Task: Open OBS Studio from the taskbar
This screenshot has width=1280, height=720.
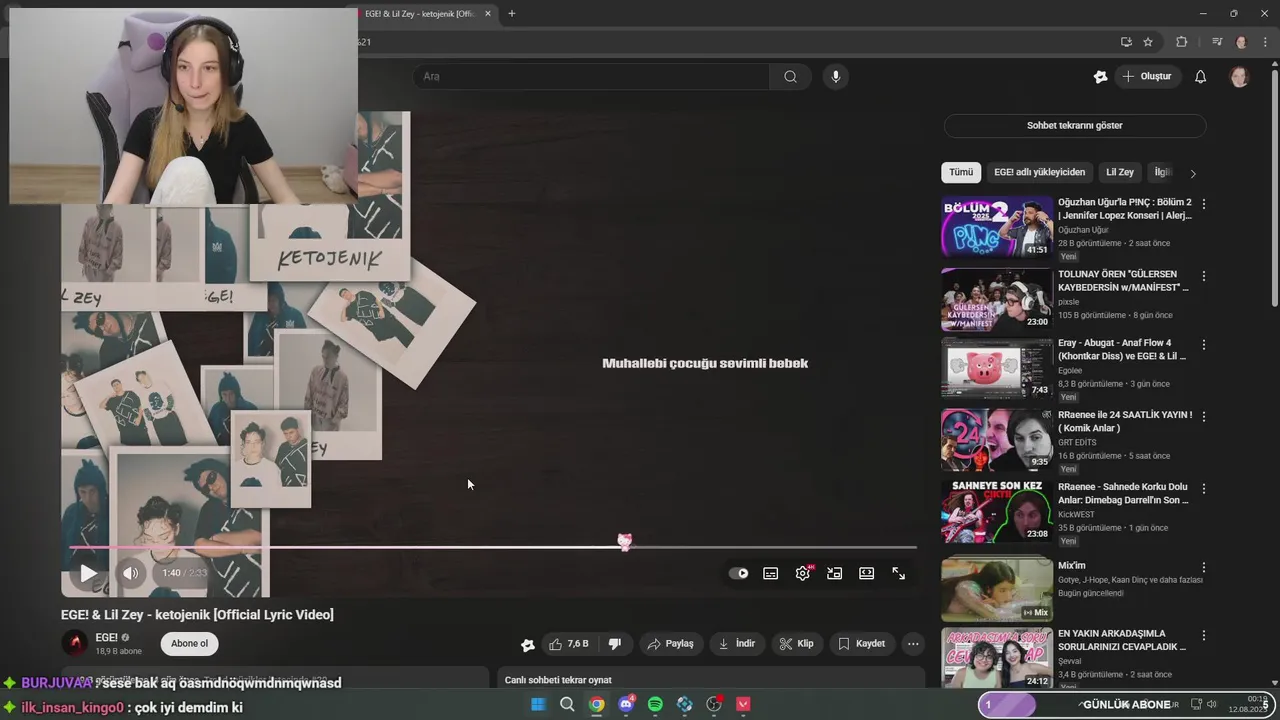Action: (x=714, y=704)
